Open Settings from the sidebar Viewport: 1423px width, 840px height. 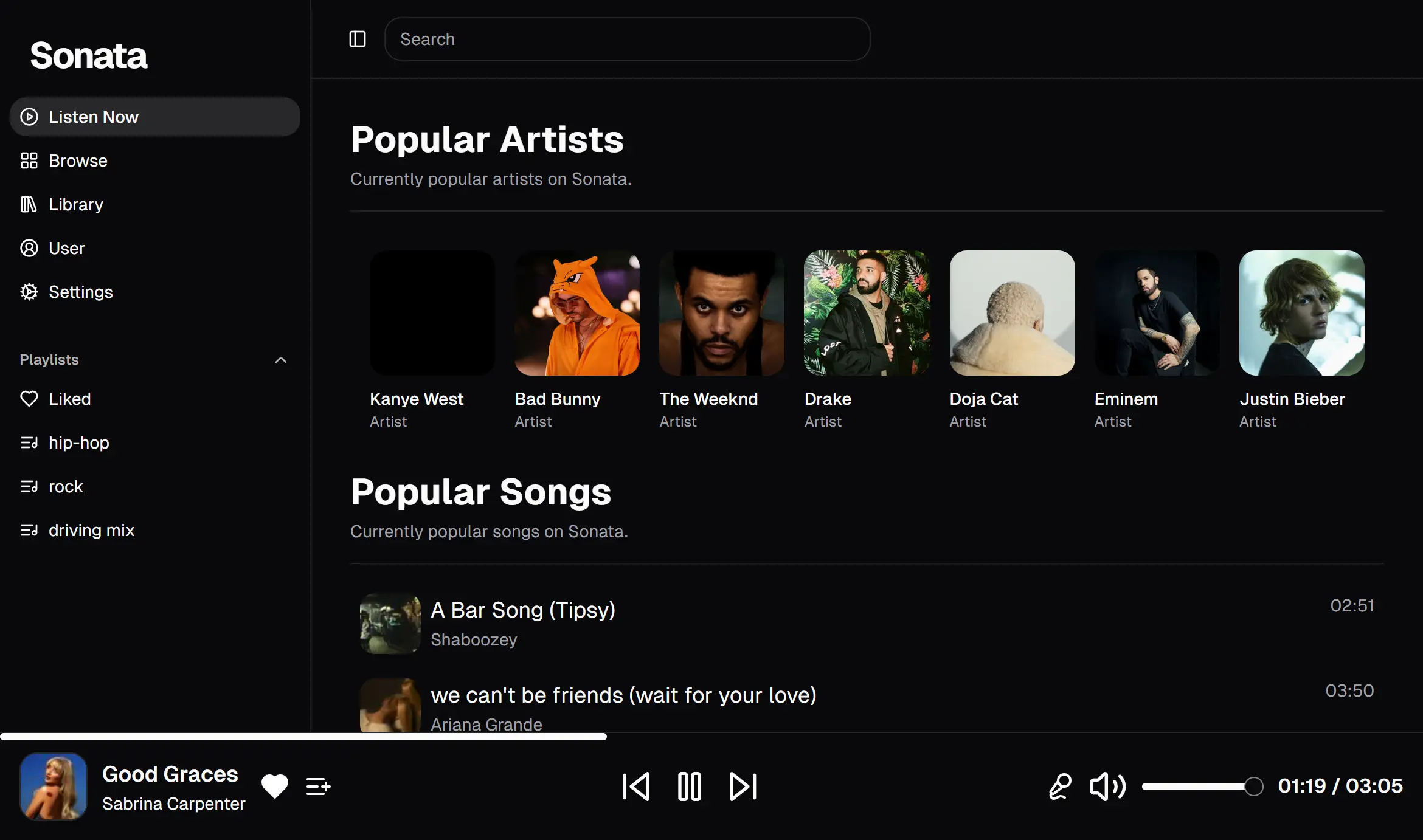80,292
